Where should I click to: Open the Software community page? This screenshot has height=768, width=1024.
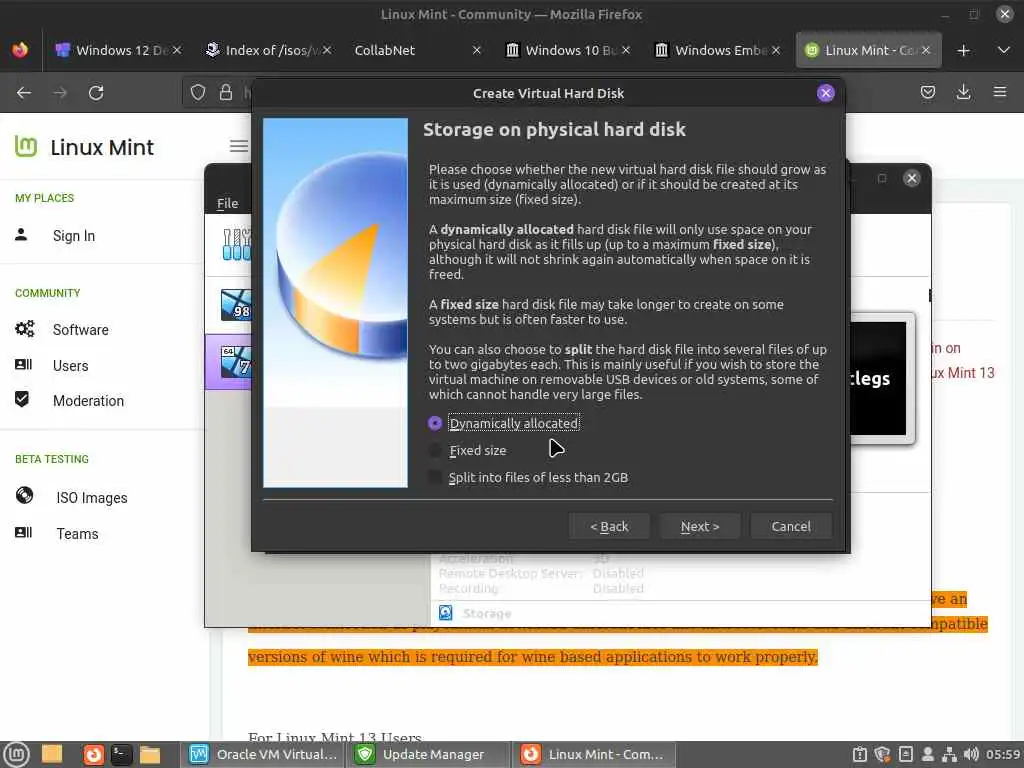(80, 330)
